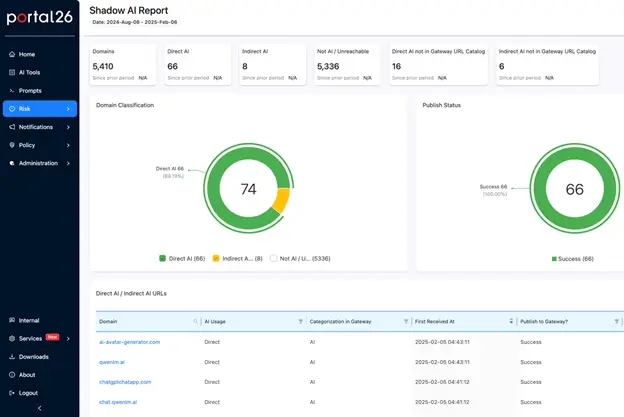The height and width of the screenshot is (417, 624).
Task: Open the ai-avatar-generator.com link
Action: (129, 342)
